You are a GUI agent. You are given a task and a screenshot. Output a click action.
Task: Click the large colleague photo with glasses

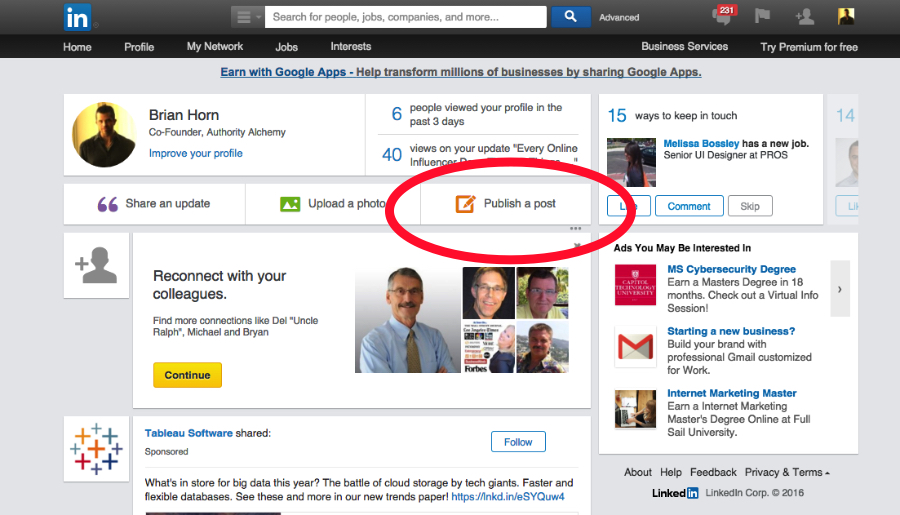click(408, 320)
